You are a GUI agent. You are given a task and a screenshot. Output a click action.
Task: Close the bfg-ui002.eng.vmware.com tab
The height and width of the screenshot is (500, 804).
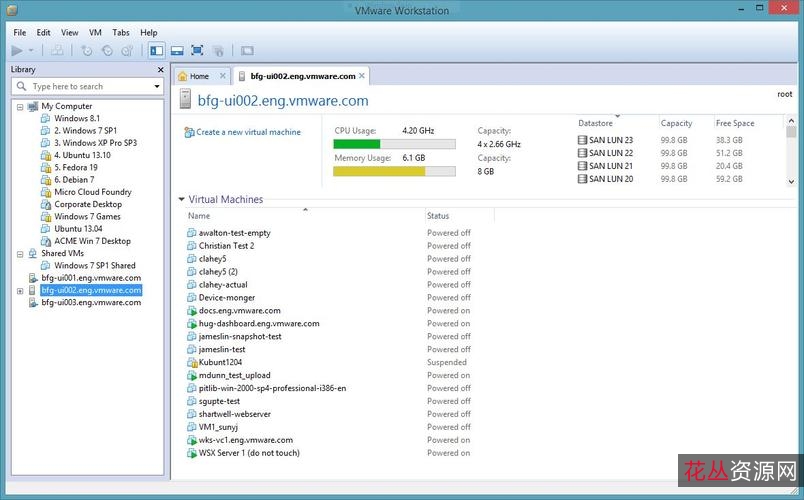tap(361, 75)
